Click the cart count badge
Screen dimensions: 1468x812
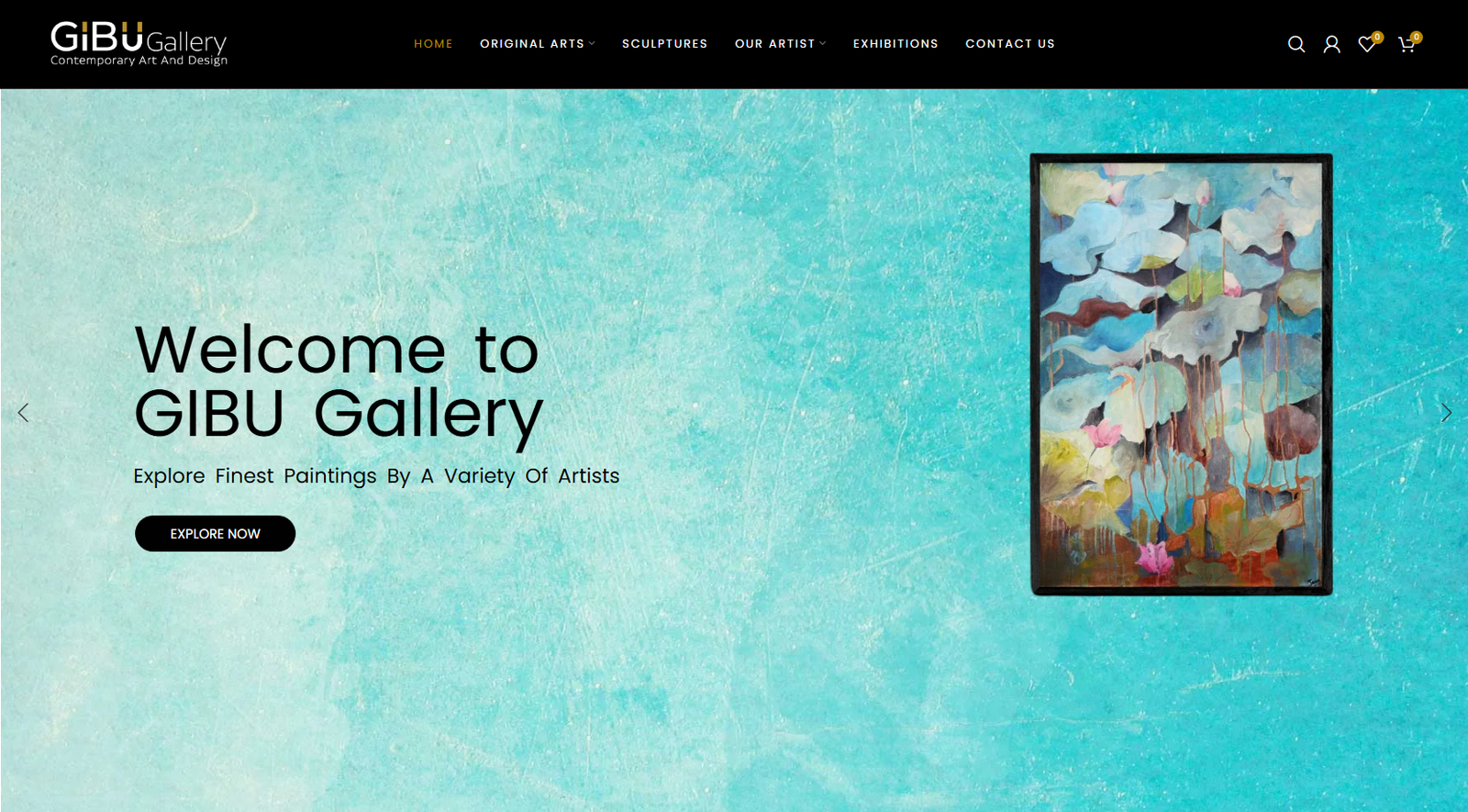(x=1417, y=37)
